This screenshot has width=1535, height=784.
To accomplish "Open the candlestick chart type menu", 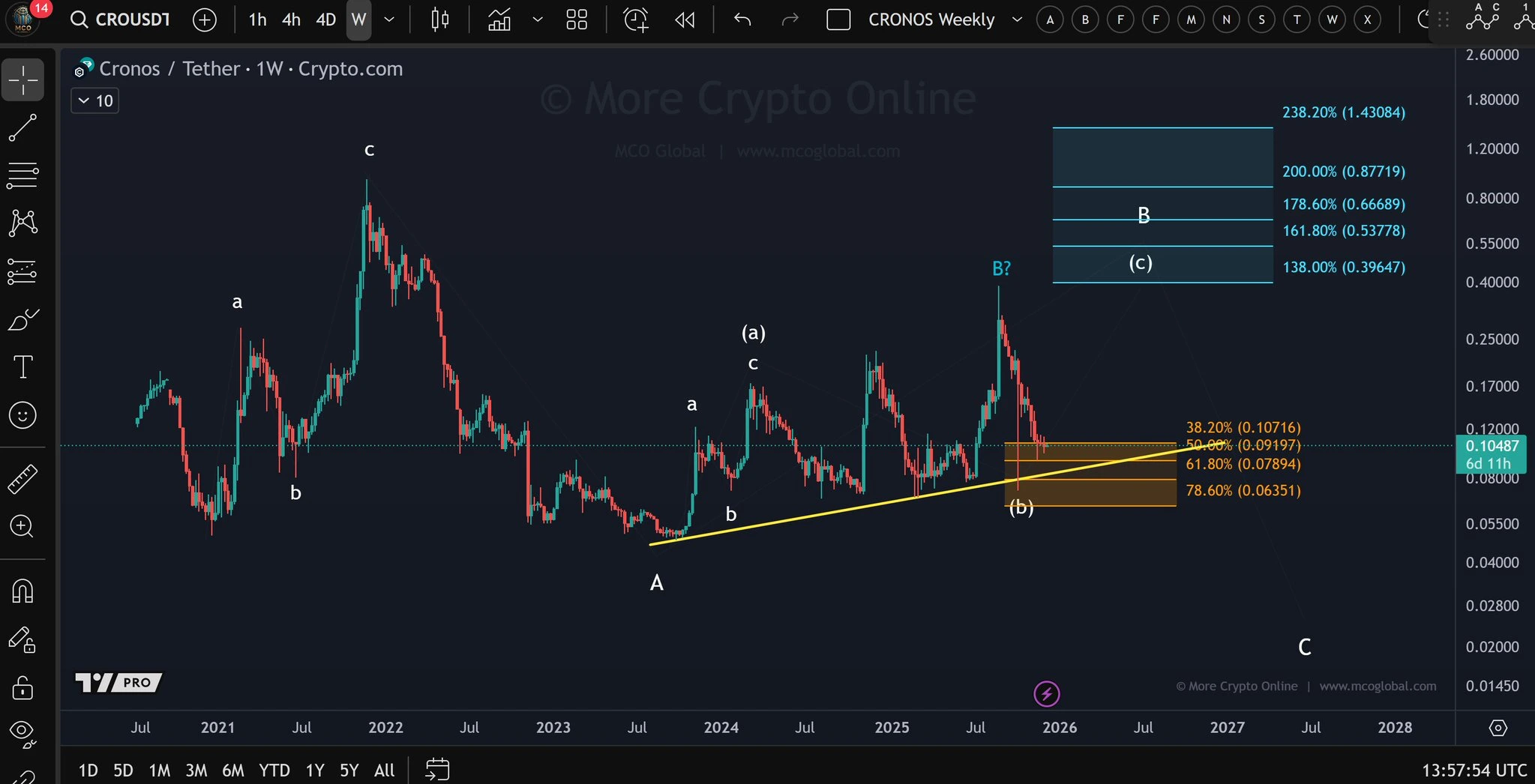I will (x=440, y=19).
